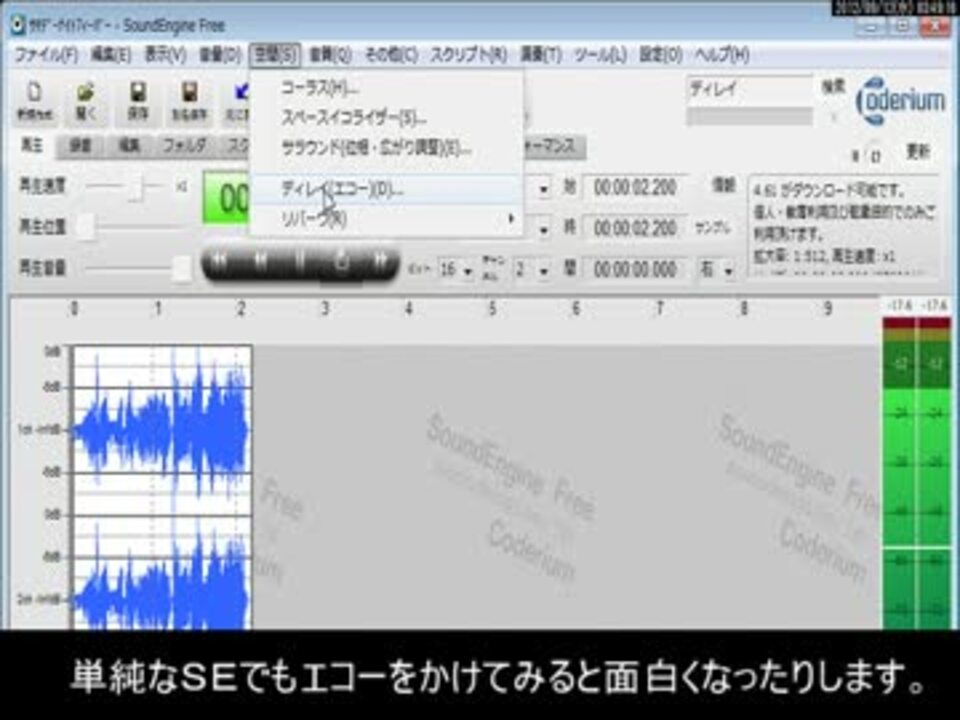
Task: Click the right green level meter bar
Action: pyautogui.click(x=934, y=474)
